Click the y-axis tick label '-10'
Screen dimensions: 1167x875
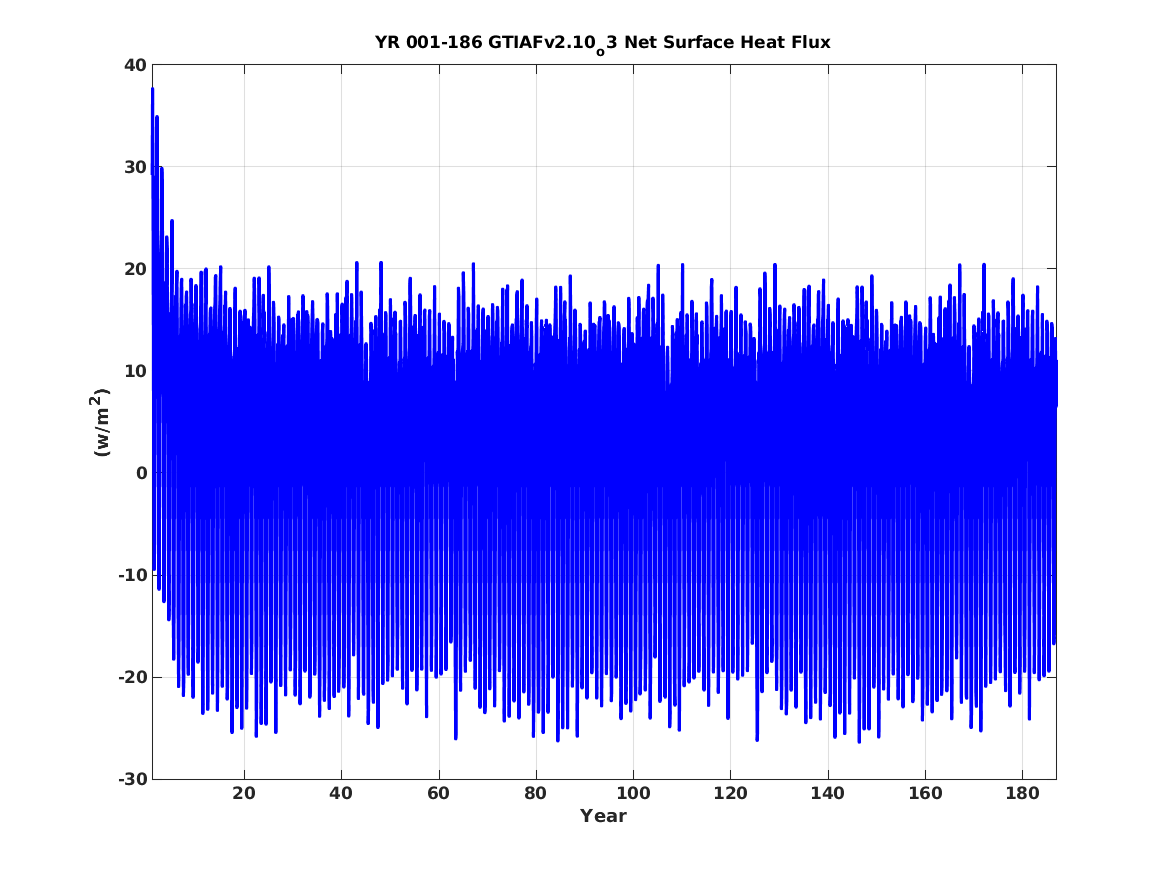pos(132,575)
